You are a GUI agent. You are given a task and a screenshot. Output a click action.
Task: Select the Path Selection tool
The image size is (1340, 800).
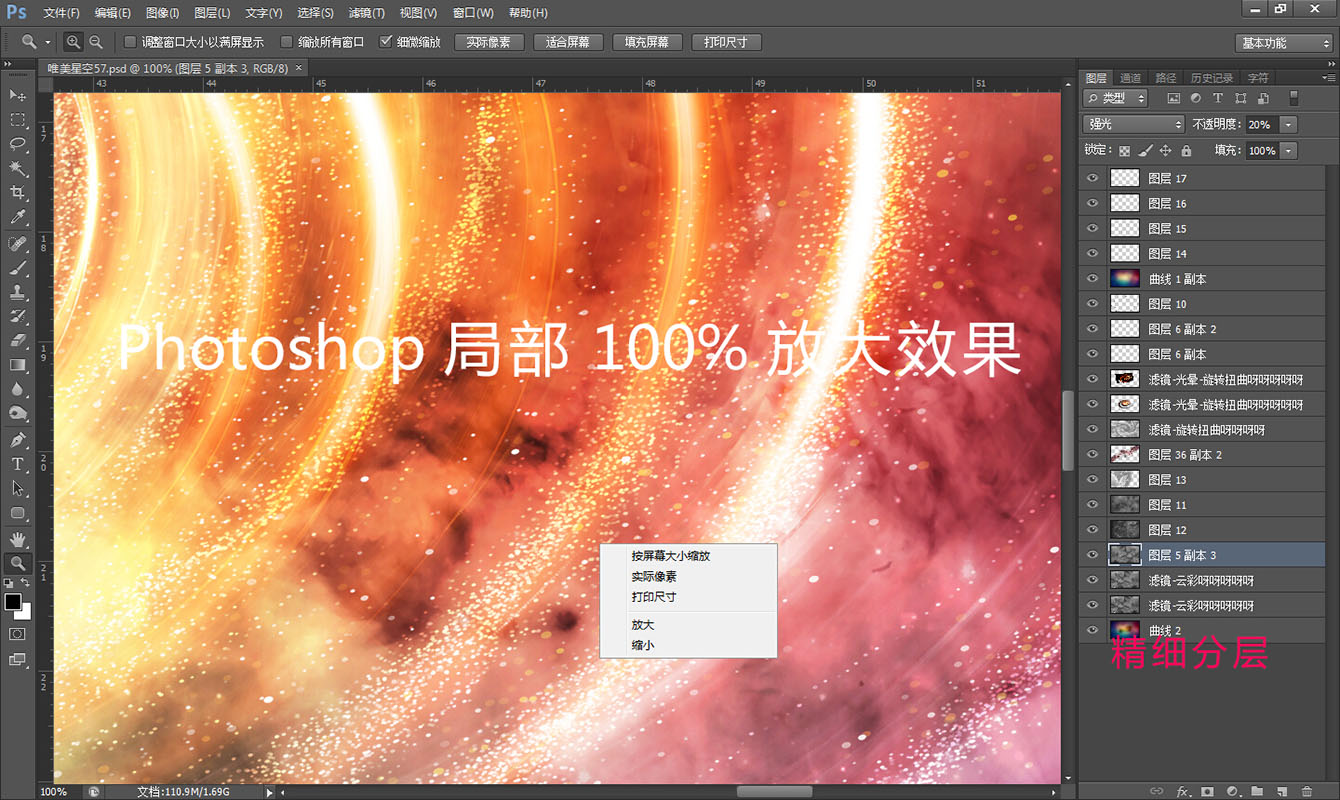(18, 488)
